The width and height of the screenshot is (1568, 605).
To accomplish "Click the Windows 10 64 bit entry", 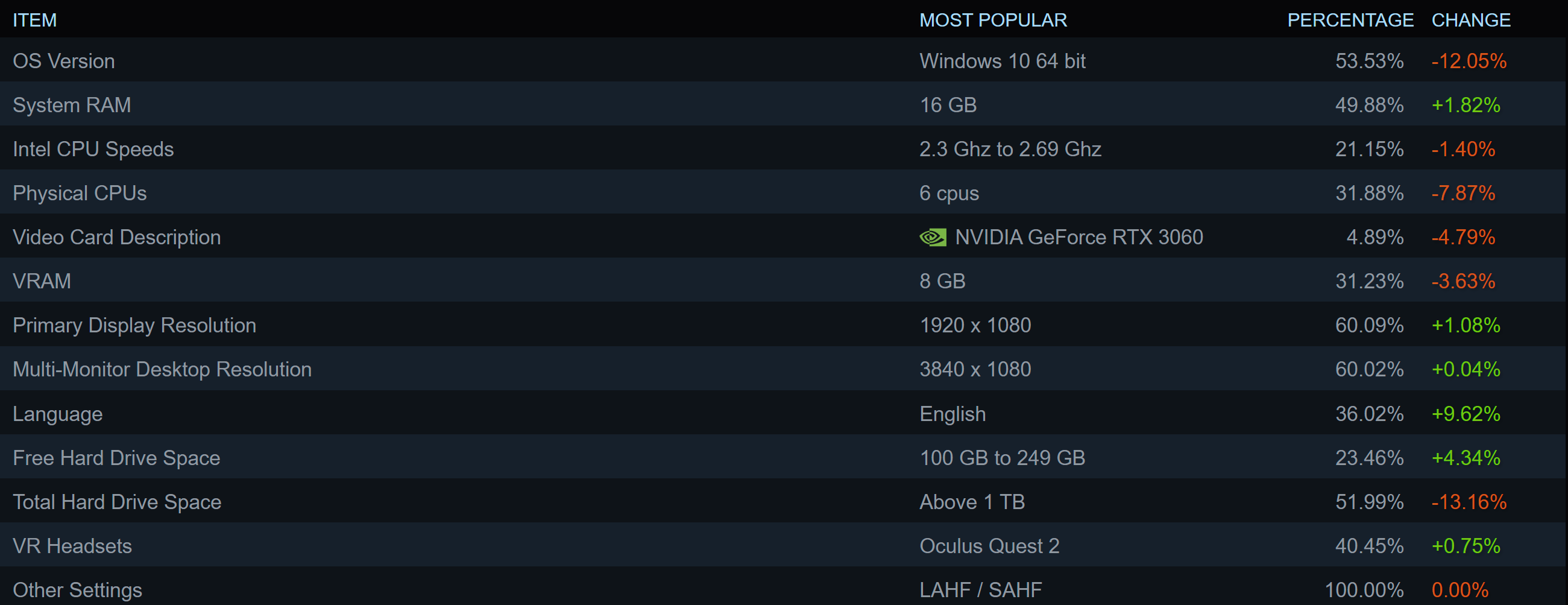I will (x=1003, y=61).
